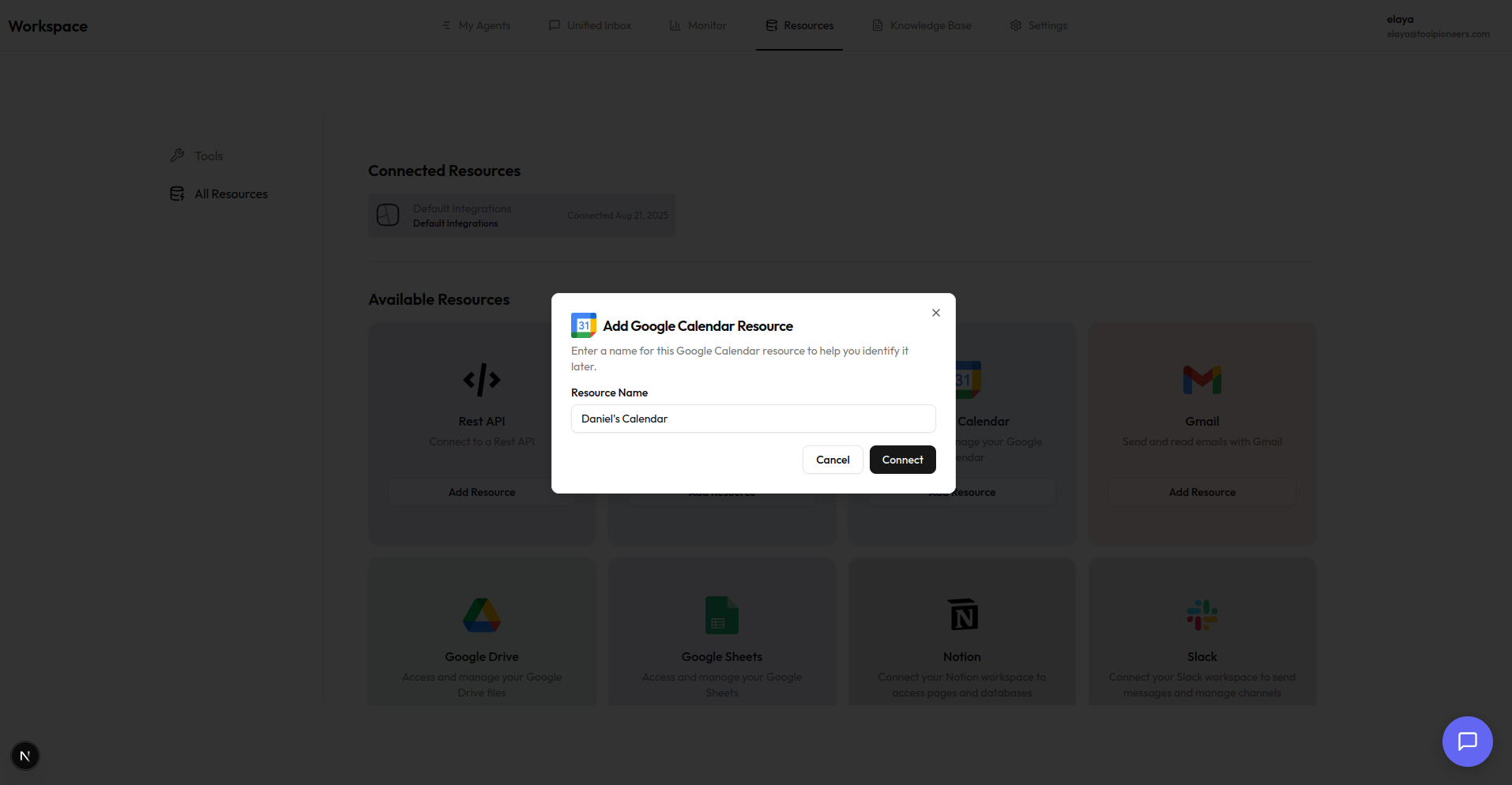The height and width of the screenshot is (785, 1512).
Task: Close the Add Google Calendar Resource dialog
Action: tap(935, 312)
